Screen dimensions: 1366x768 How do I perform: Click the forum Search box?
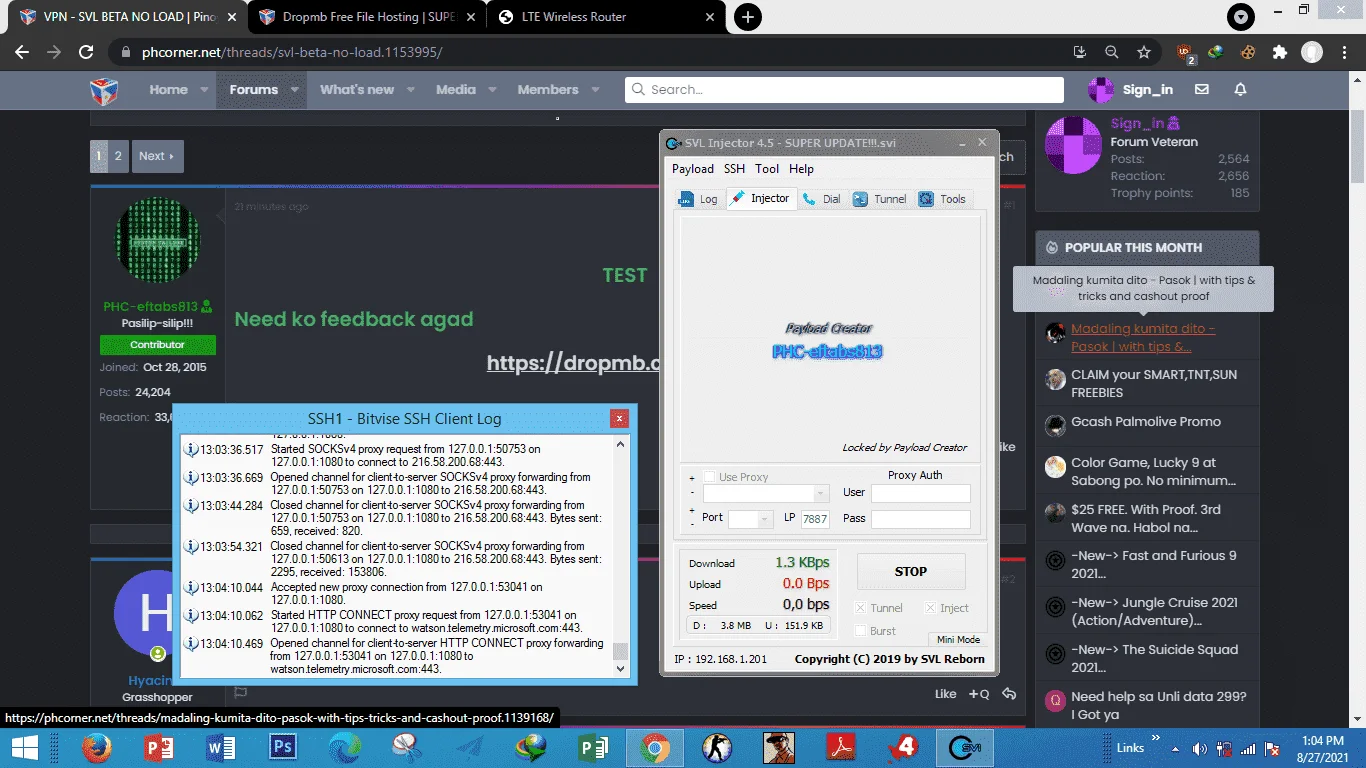(x=844, y=89)
